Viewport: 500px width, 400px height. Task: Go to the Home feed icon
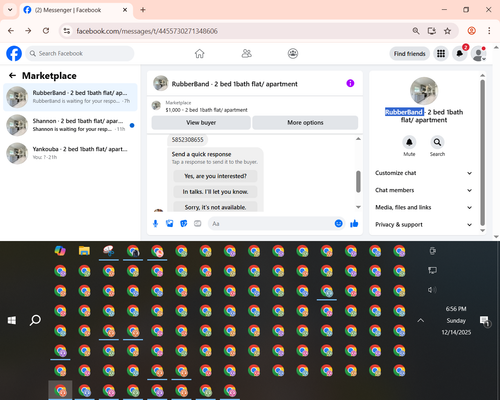pyautogui.click(x=199, y=53)
